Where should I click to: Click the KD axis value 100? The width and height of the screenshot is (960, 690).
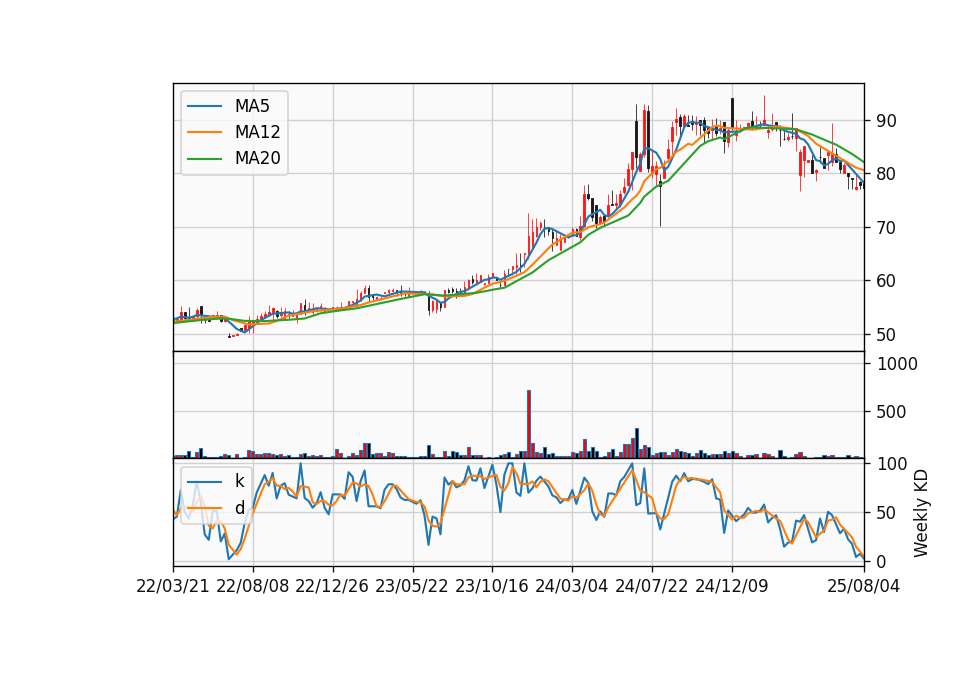click(892, 464)
